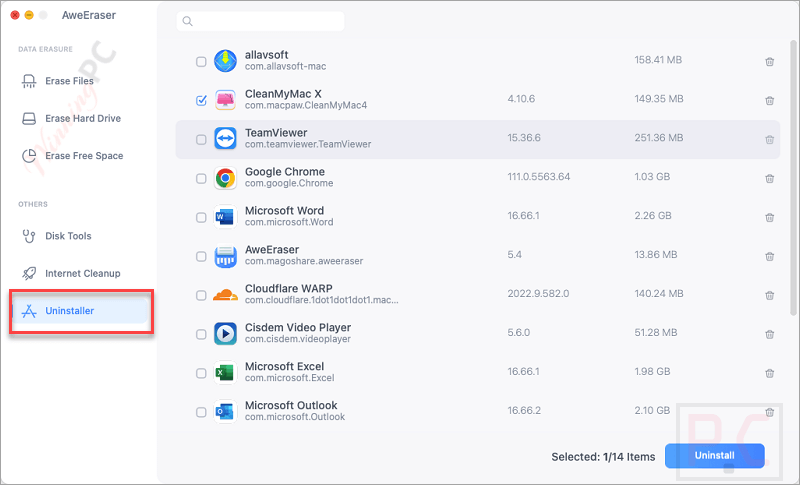Click Microsoft Outlook version 16.66.2

click(524, 411)
